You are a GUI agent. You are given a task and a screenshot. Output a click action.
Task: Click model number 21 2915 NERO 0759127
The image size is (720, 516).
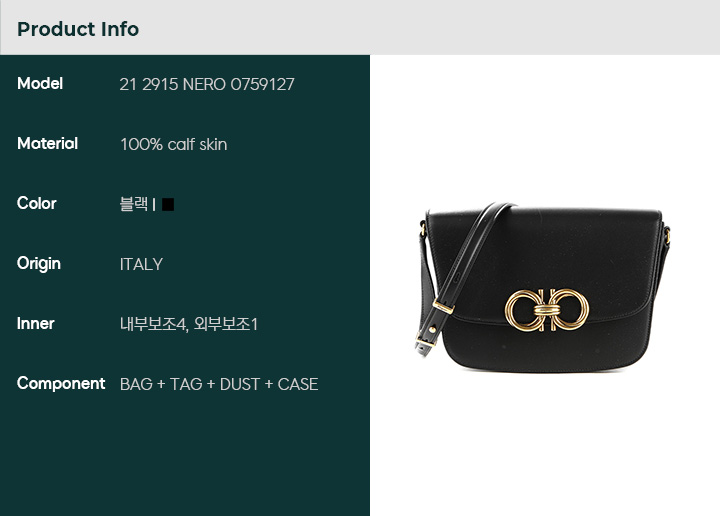click(207, 84)
